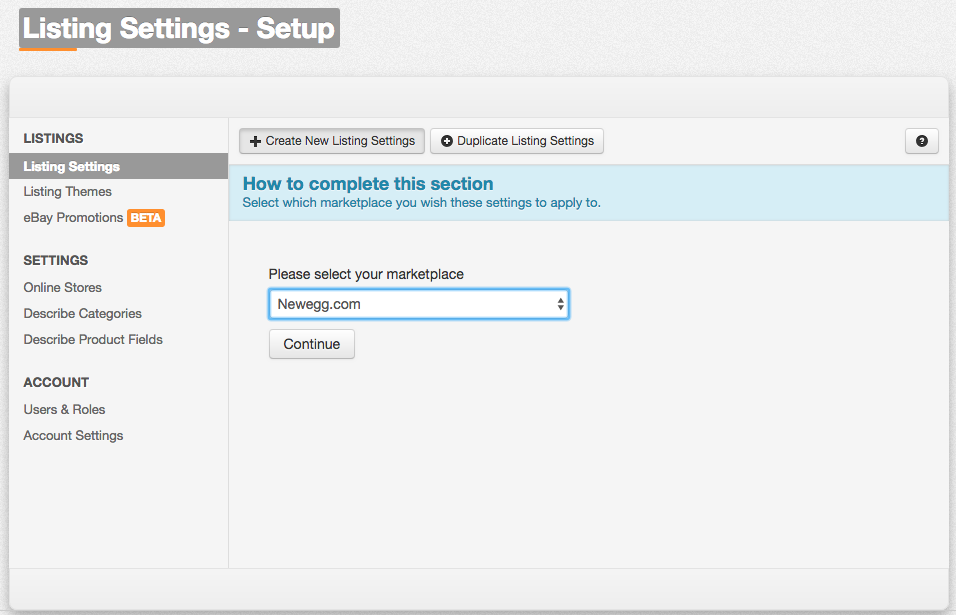This screenshot has width=956, height=615.
Task: Click the LISTINGS sidebar section header
Action: point(54,138)
